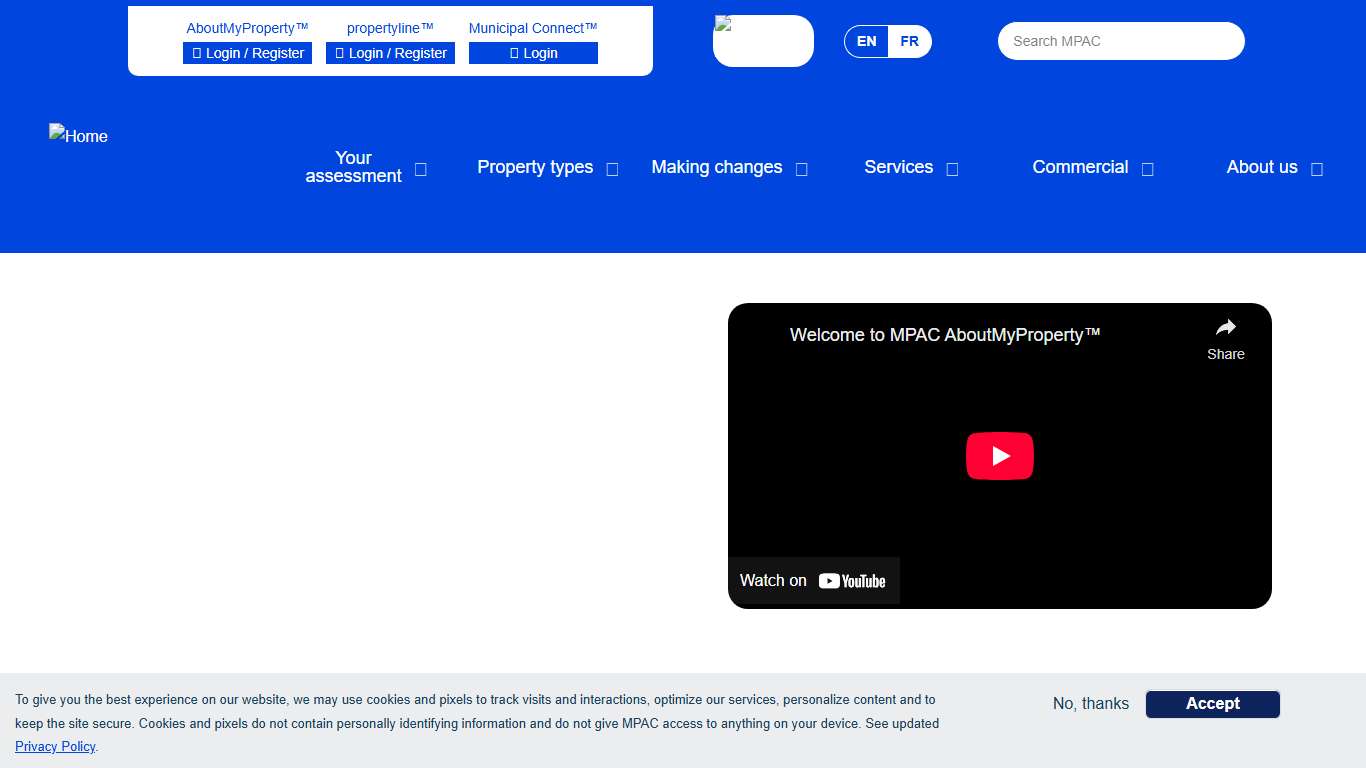1366x768 pixels.
Task: Open Watch on YouTube logo link
Action: coord(851,581)
